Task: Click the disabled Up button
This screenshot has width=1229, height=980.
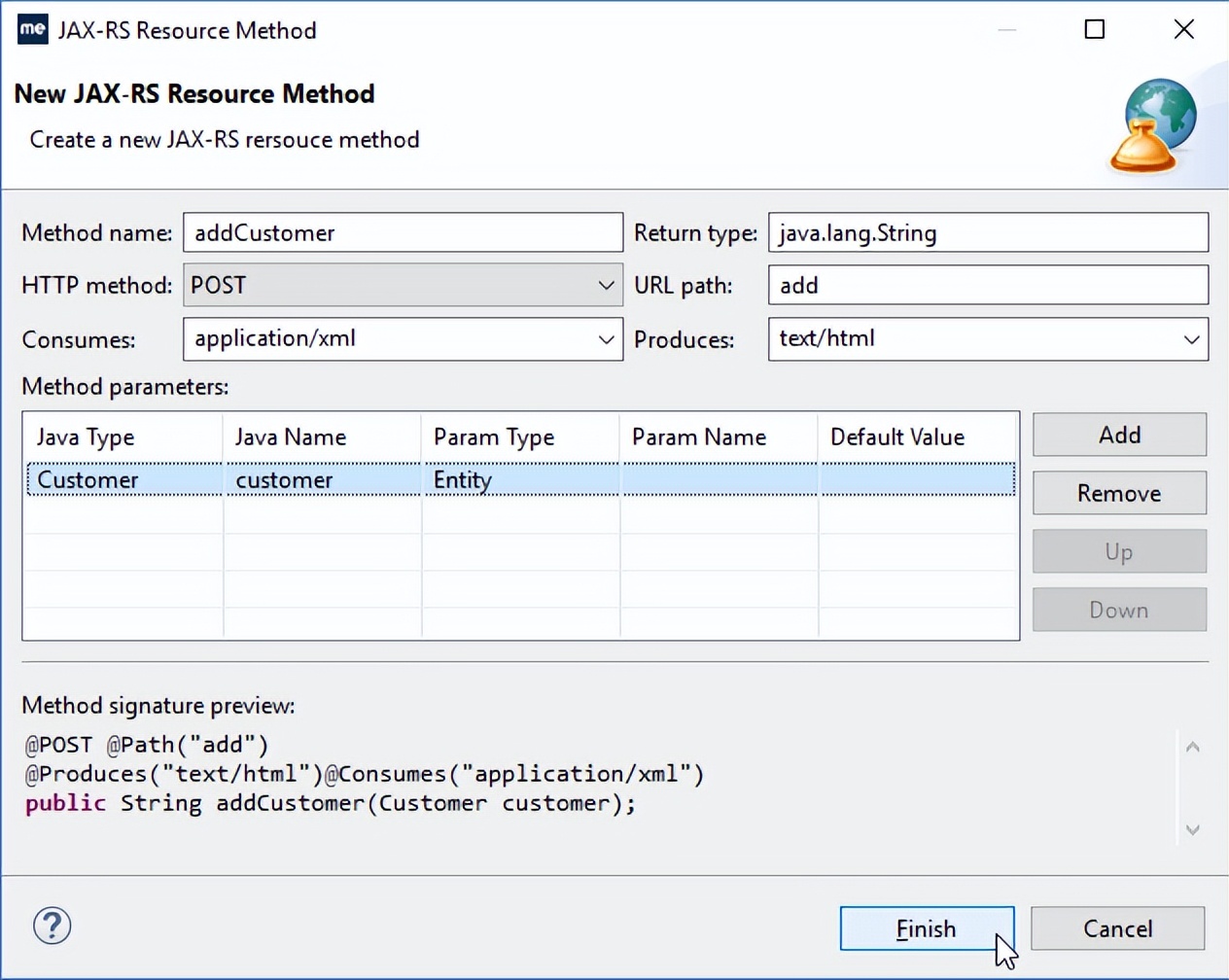Action: point(1118,551)
